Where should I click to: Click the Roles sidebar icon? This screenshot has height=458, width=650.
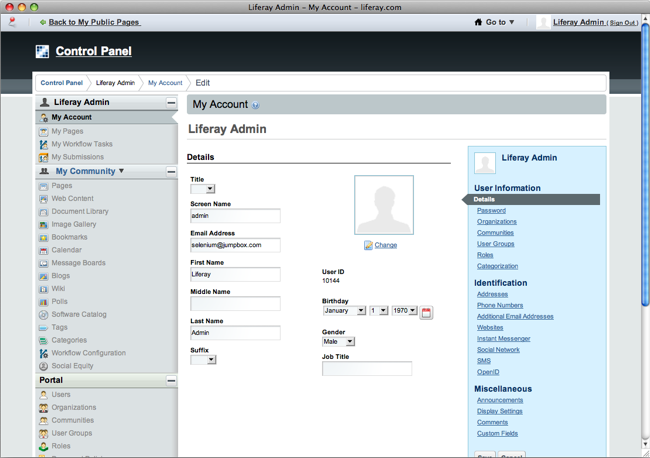tap(44, 446)
